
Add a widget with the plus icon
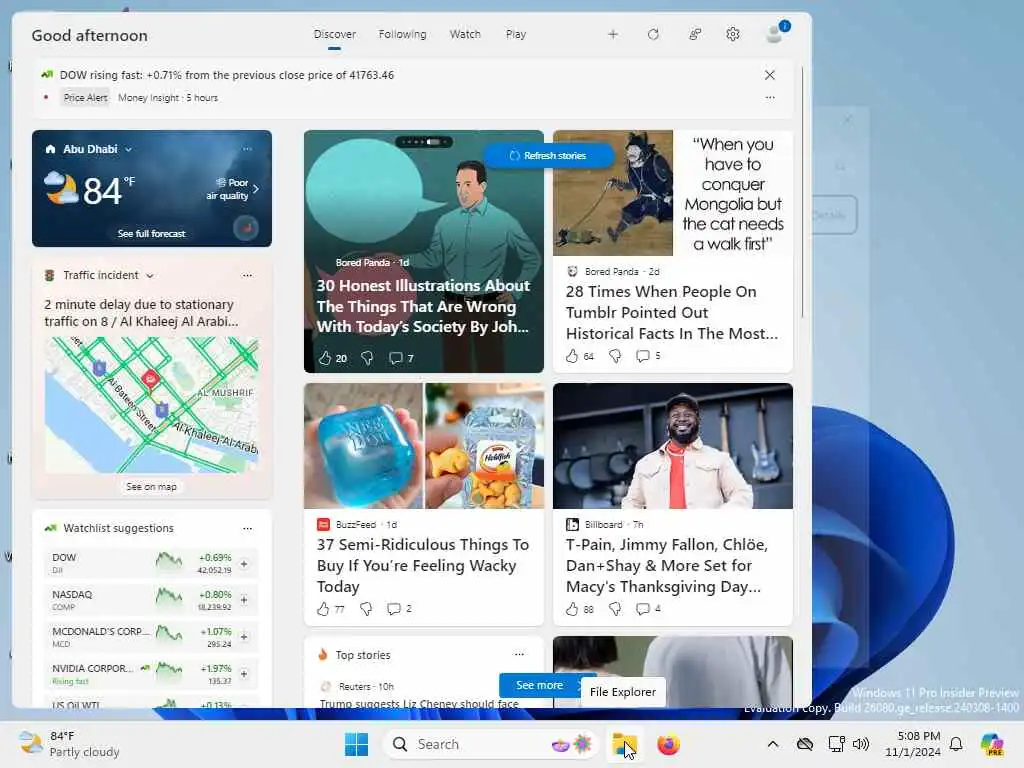(x=613, y=34)
